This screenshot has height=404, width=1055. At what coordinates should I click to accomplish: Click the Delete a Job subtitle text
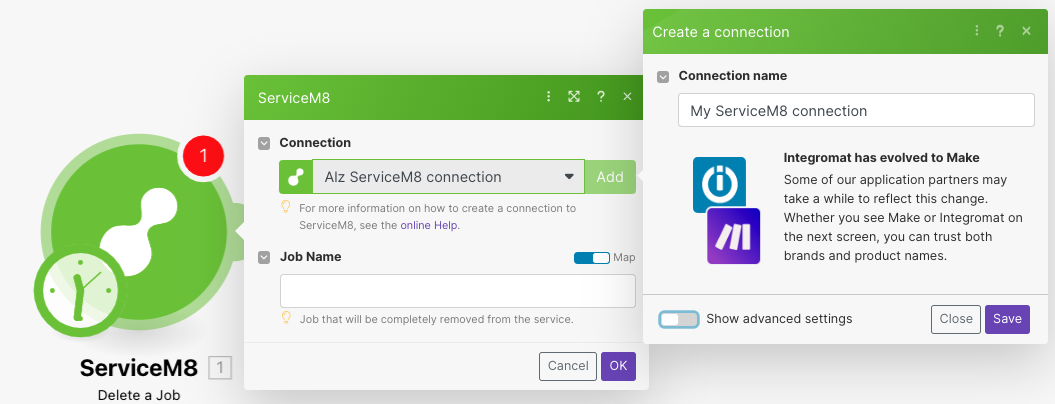[x=139, y=395]
